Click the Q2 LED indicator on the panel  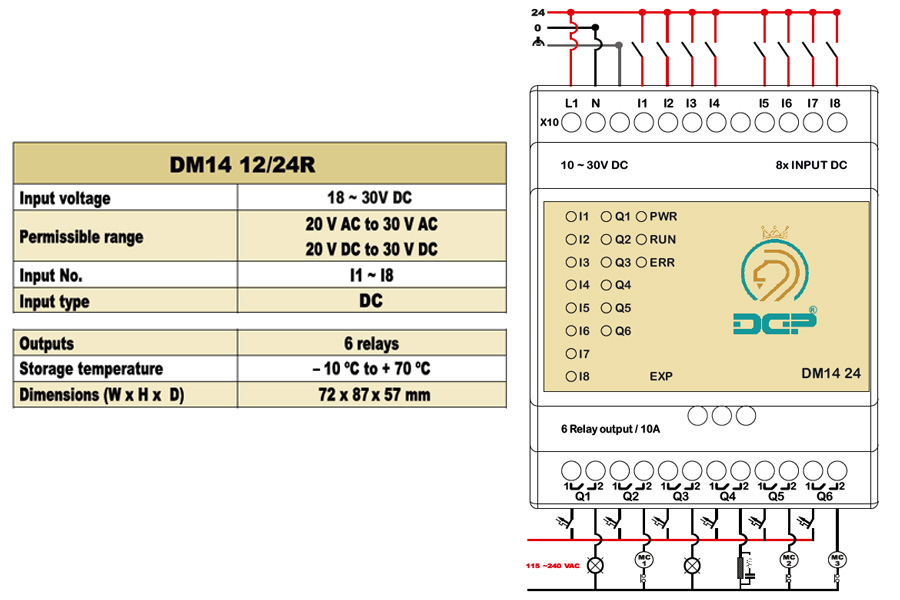click(606, 239)
